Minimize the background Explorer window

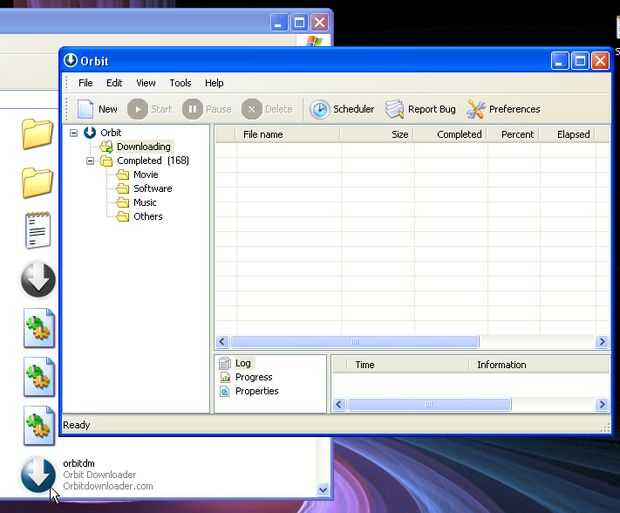278,23
